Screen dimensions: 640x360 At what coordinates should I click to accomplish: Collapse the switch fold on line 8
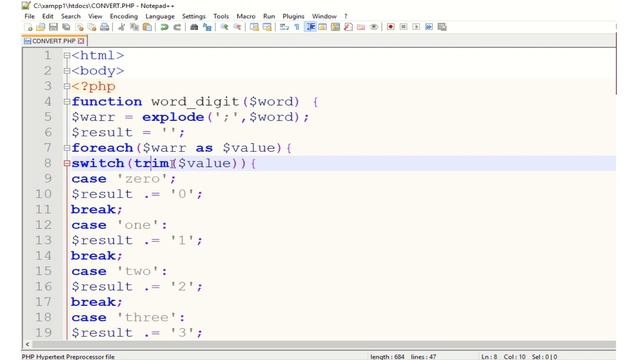click(67, 163)
